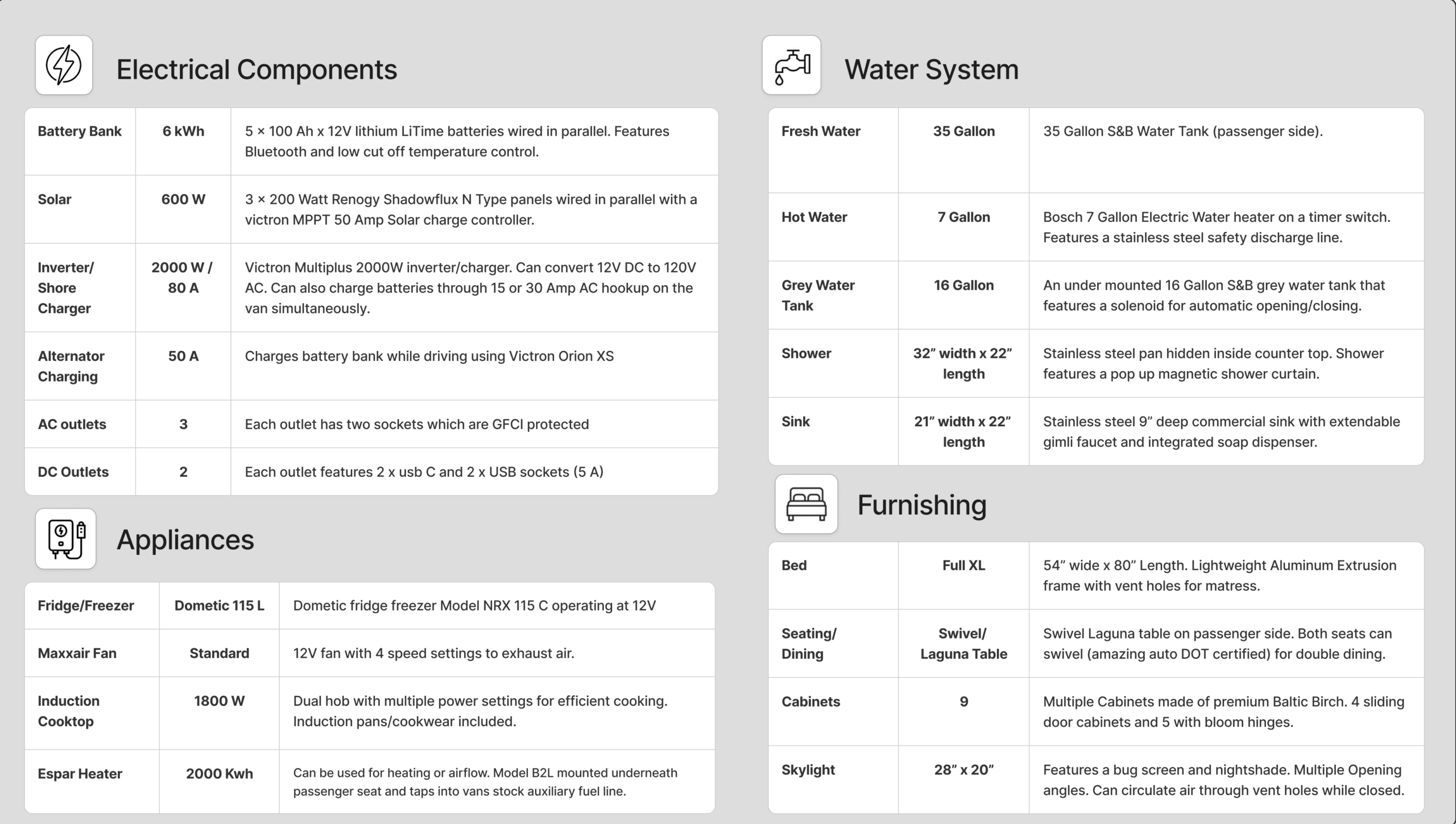1456x824 pixels.
Task: Select the Skylight row label
Action: [x=808, y=770]
